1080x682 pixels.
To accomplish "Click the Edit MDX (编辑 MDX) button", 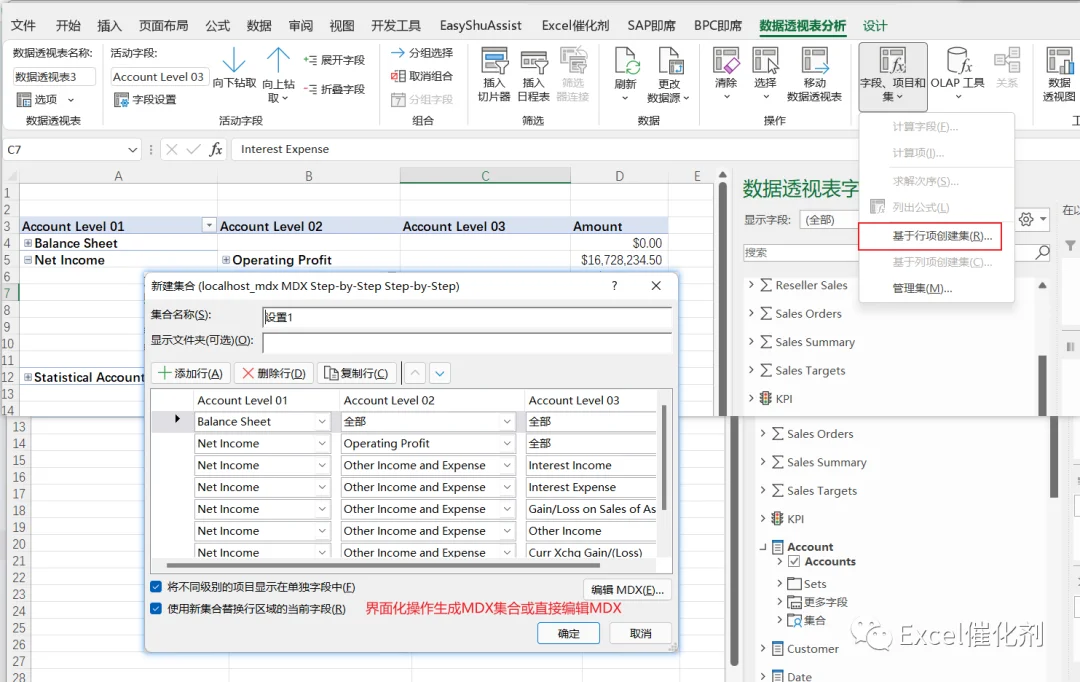I will [x=627, y=590].
